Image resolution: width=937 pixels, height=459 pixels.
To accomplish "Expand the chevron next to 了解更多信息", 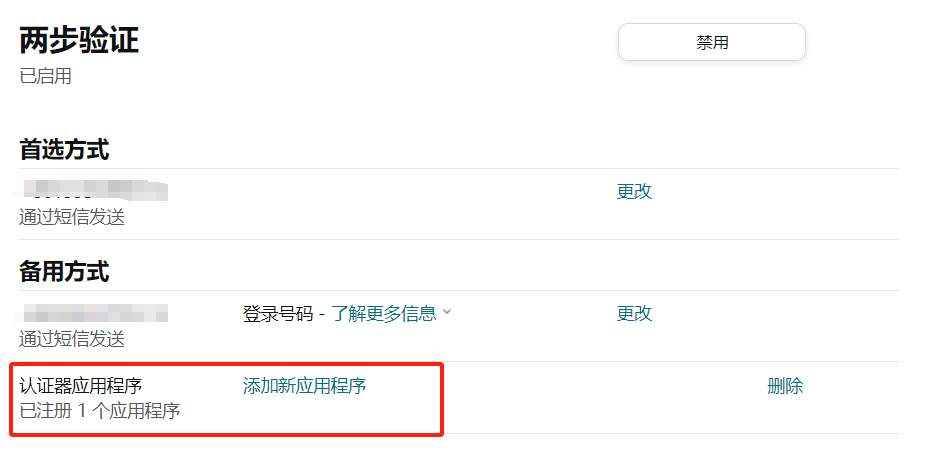I will (446, 312).
